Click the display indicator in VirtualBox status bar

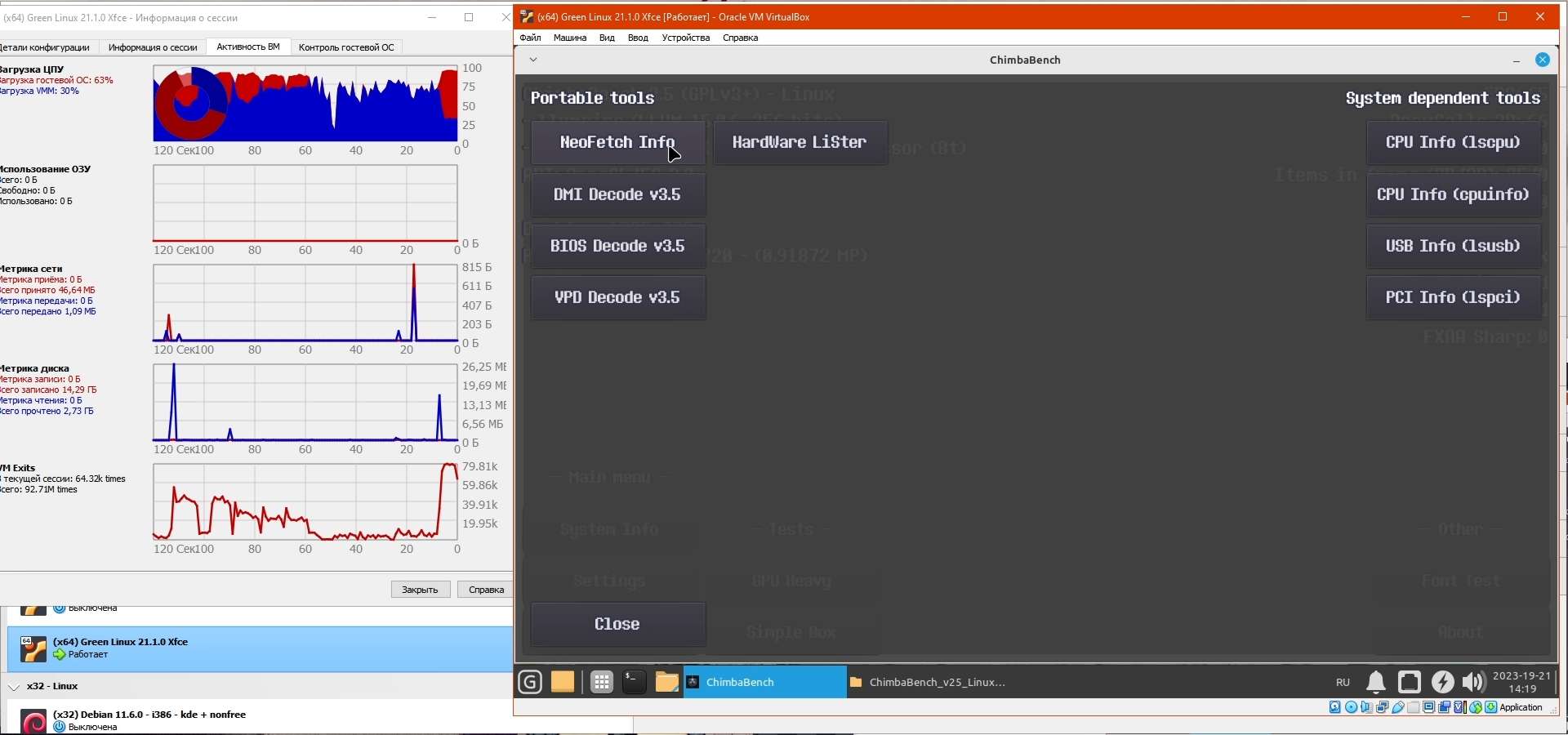[x=1429, y=707]
